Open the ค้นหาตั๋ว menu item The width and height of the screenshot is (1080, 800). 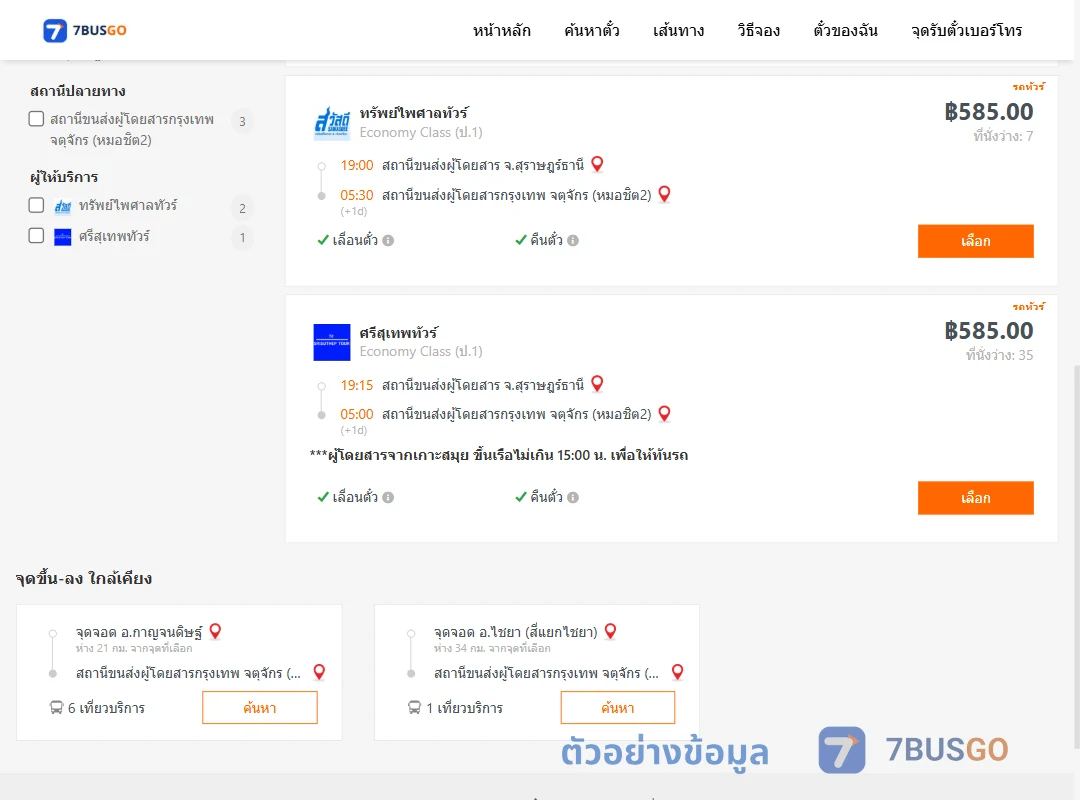592,30
